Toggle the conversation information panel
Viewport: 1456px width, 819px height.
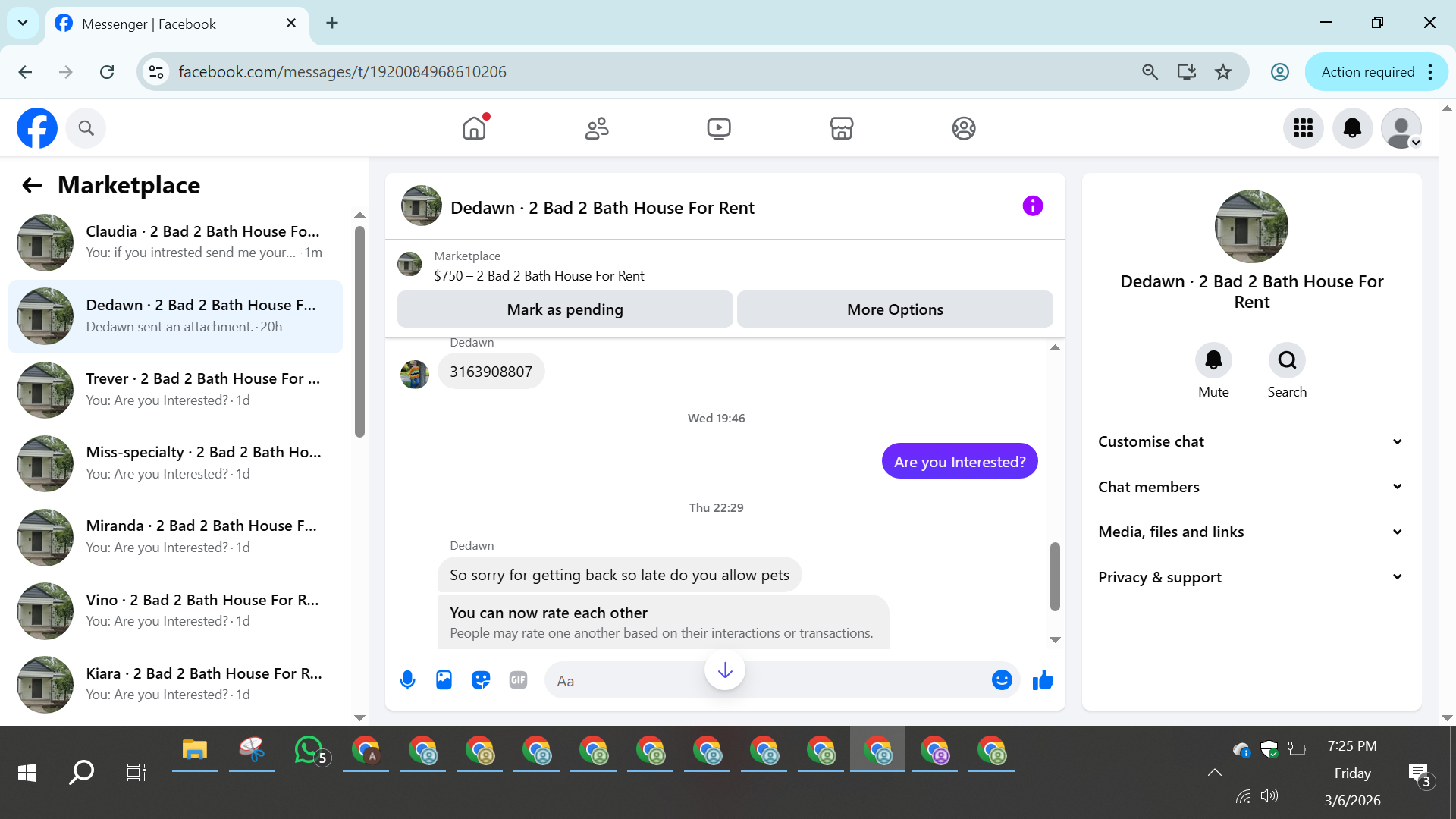[x=1032, y=206]
